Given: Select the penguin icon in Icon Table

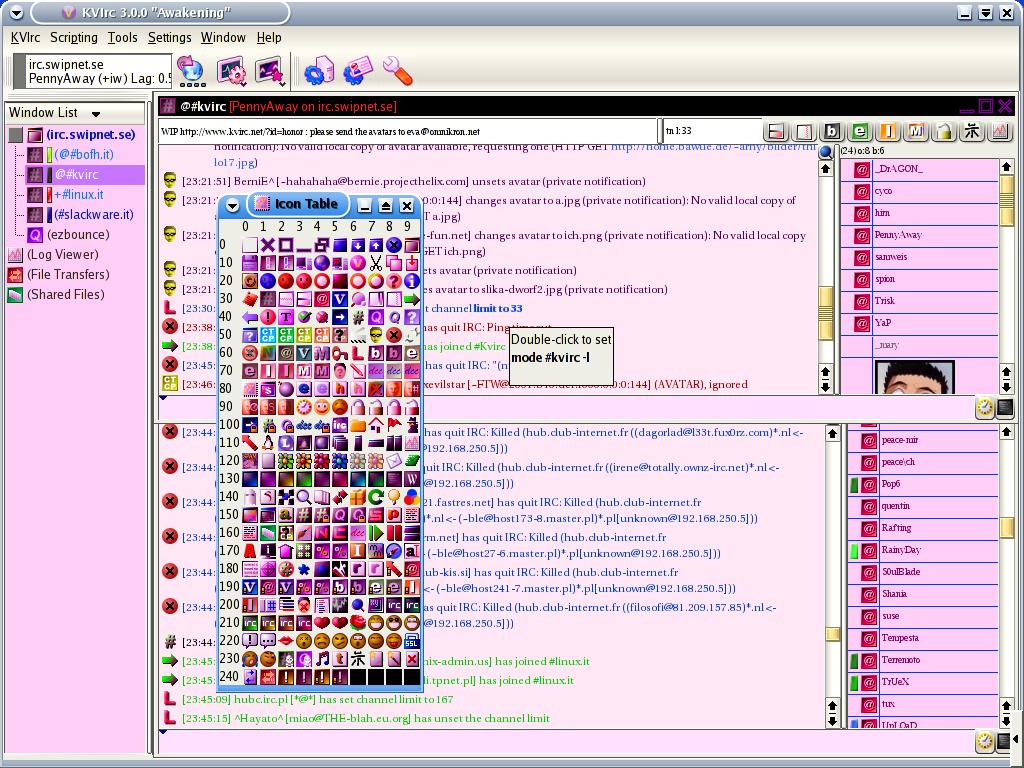Looking at the screenshot, I should point(268,443).
